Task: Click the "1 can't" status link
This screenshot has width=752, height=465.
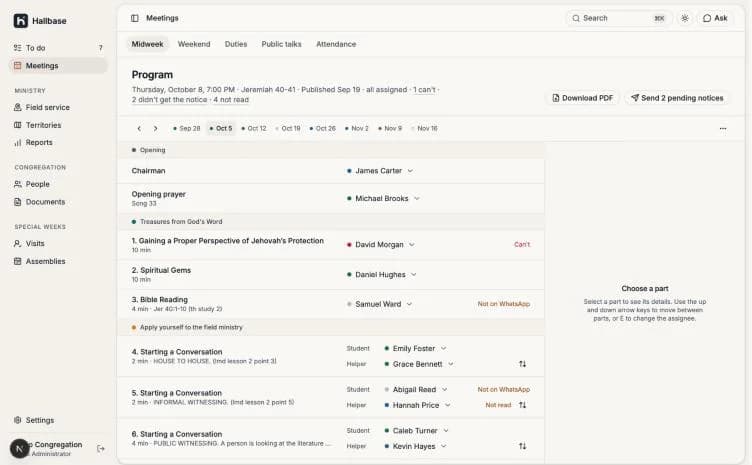Action: (424, 90)
